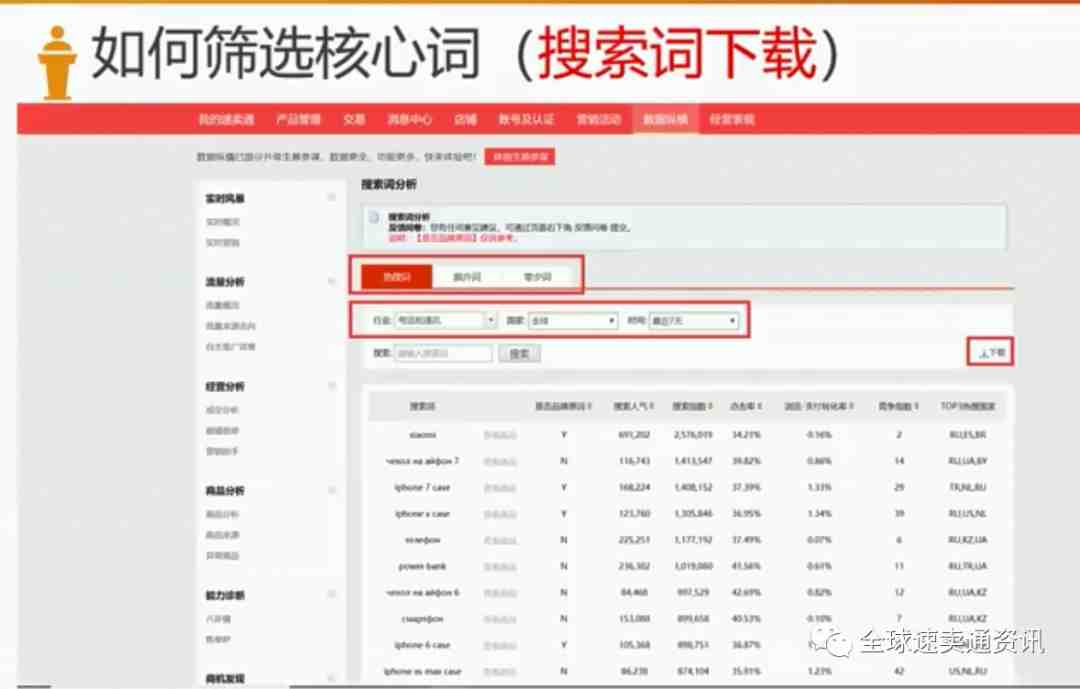Open the 行业 industry dropdown
1080x689 pixels.
click(x=446, y=320)
